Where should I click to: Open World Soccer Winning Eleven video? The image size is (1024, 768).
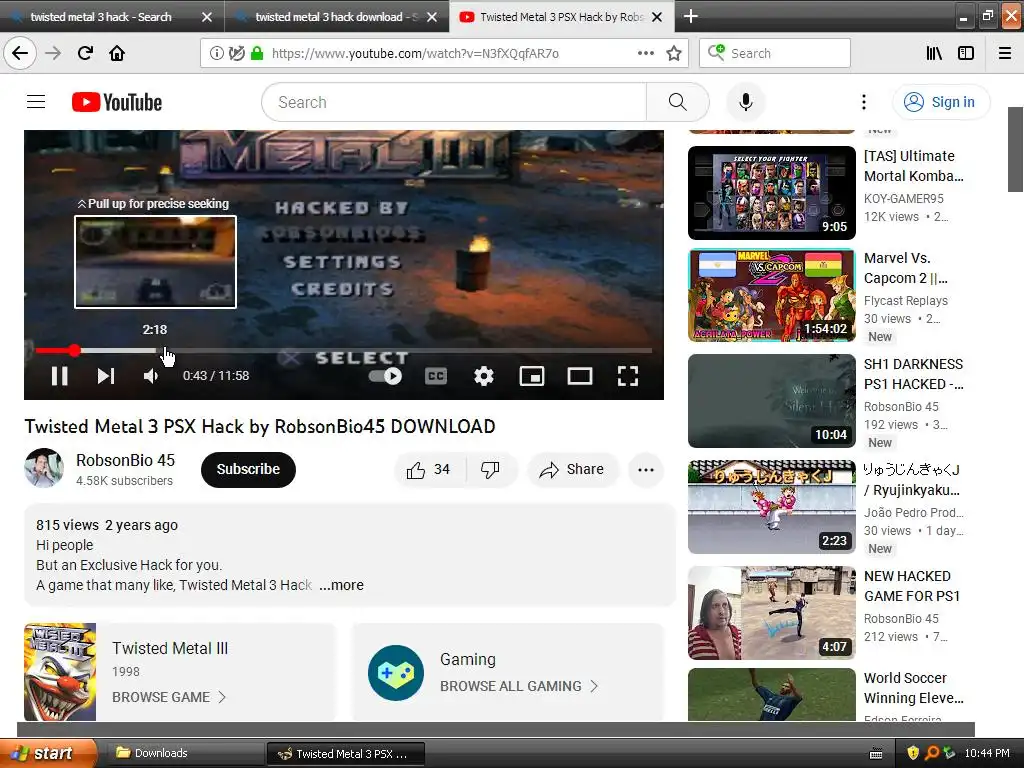click(x=771, y=695)
